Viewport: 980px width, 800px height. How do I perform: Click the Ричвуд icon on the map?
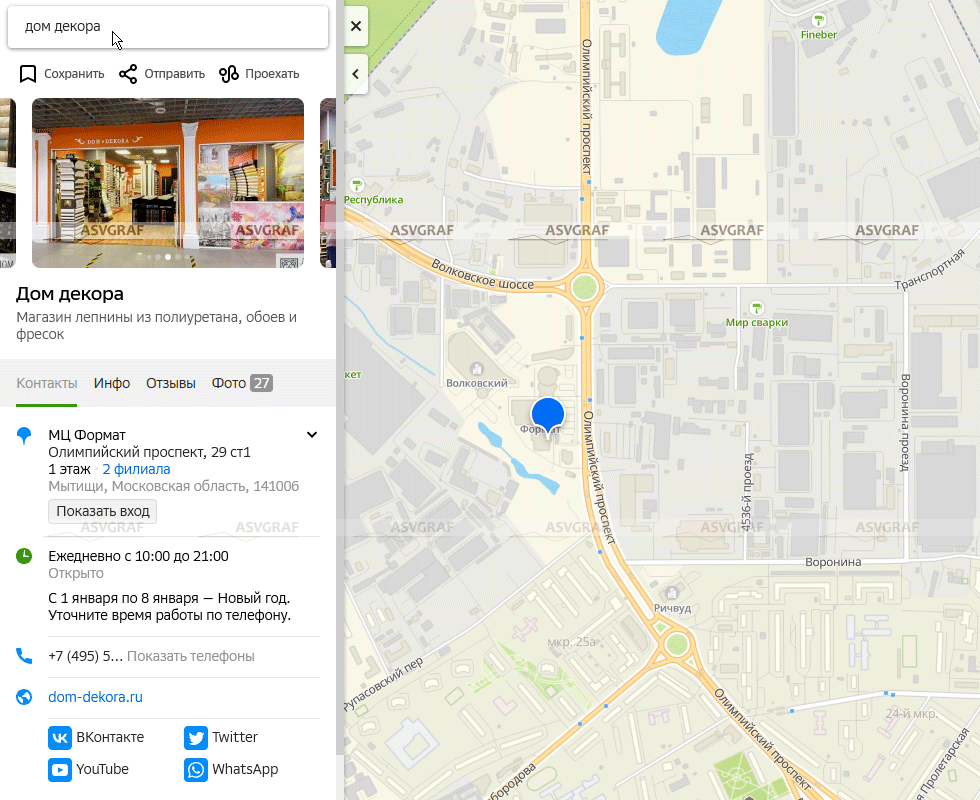(x=672, y=592)
